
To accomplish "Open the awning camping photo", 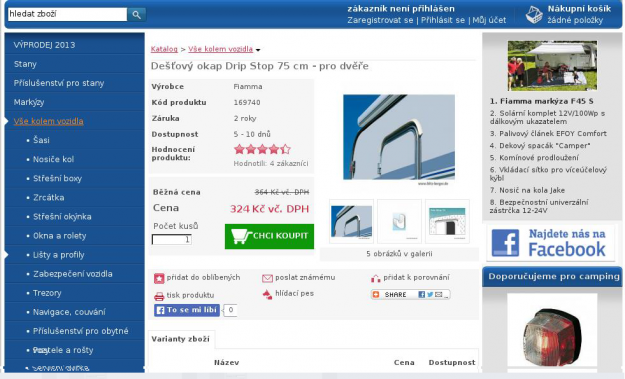I will click(x=552, y=65).
